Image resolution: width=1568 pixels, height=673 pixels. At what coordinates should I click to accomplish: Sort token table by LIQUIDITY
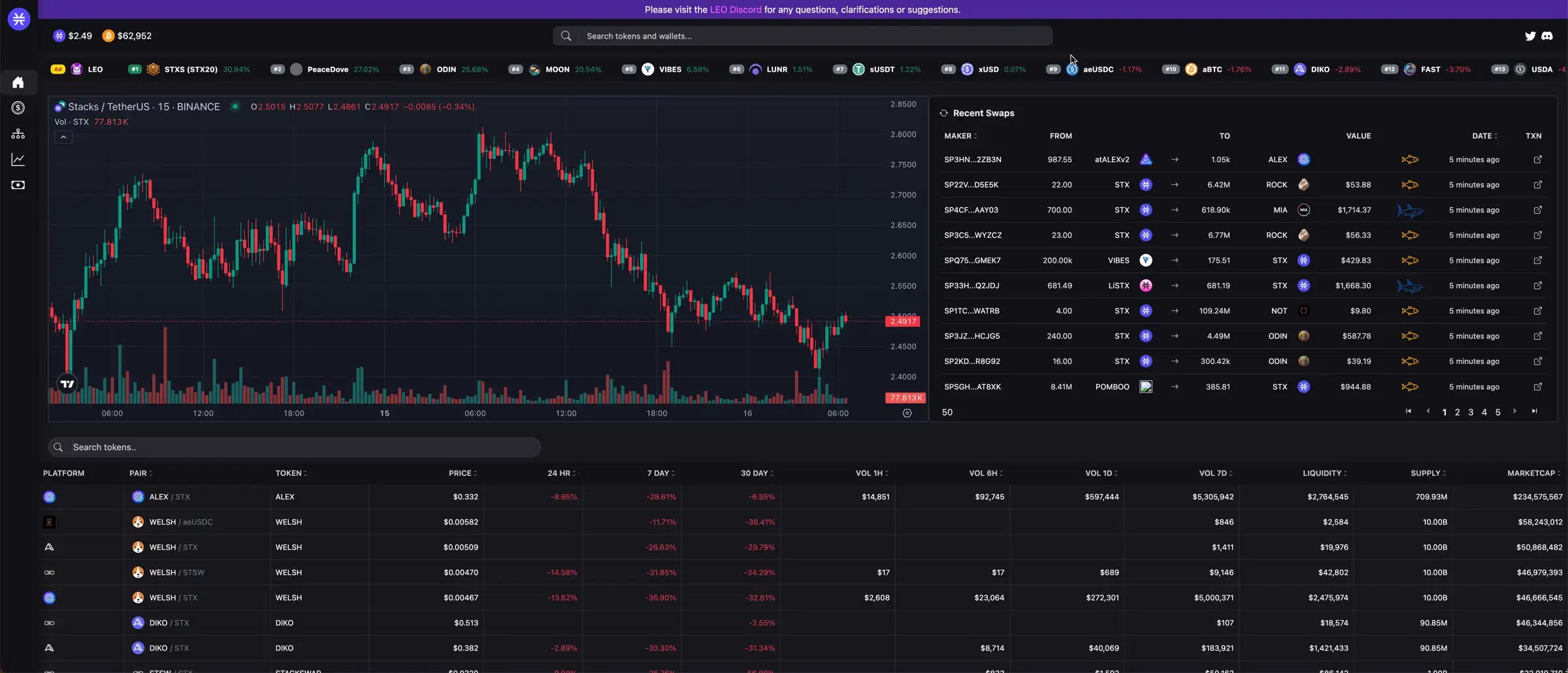(1325, 473)
